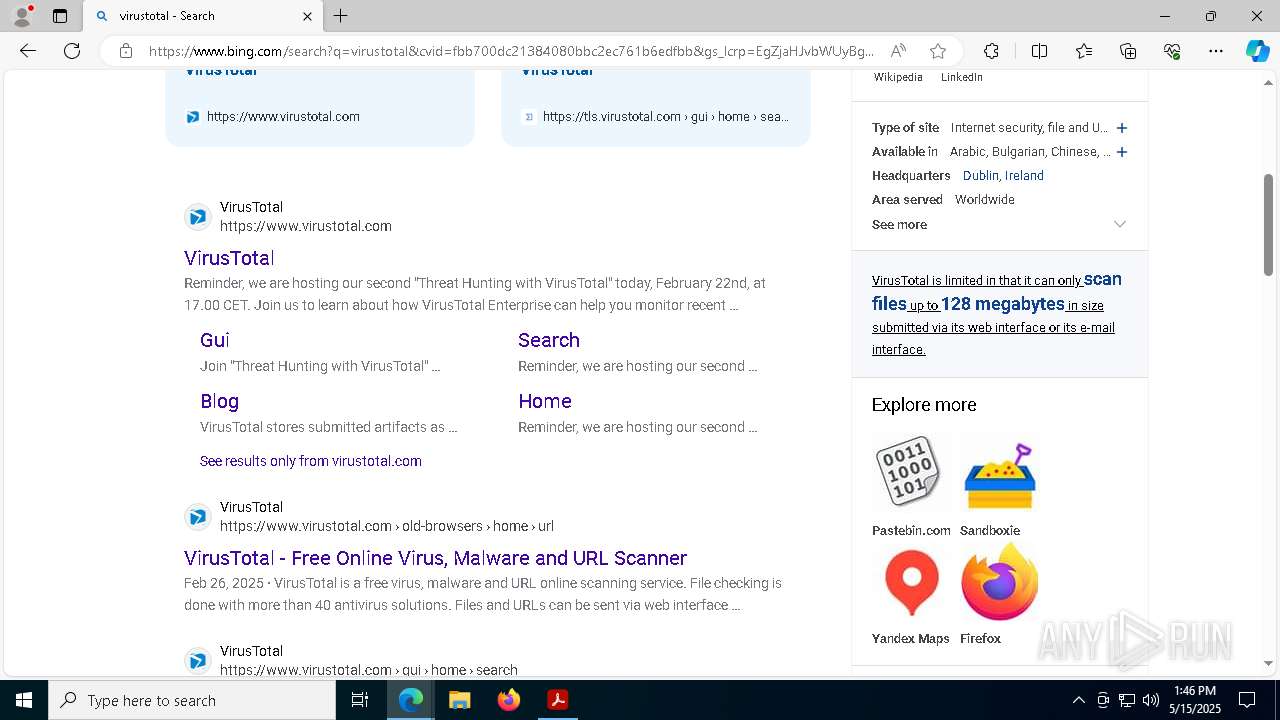Expand Type of site plus icon
Screen dimensions: 1280x720
pyautogui.click(x=1122, y=128)
